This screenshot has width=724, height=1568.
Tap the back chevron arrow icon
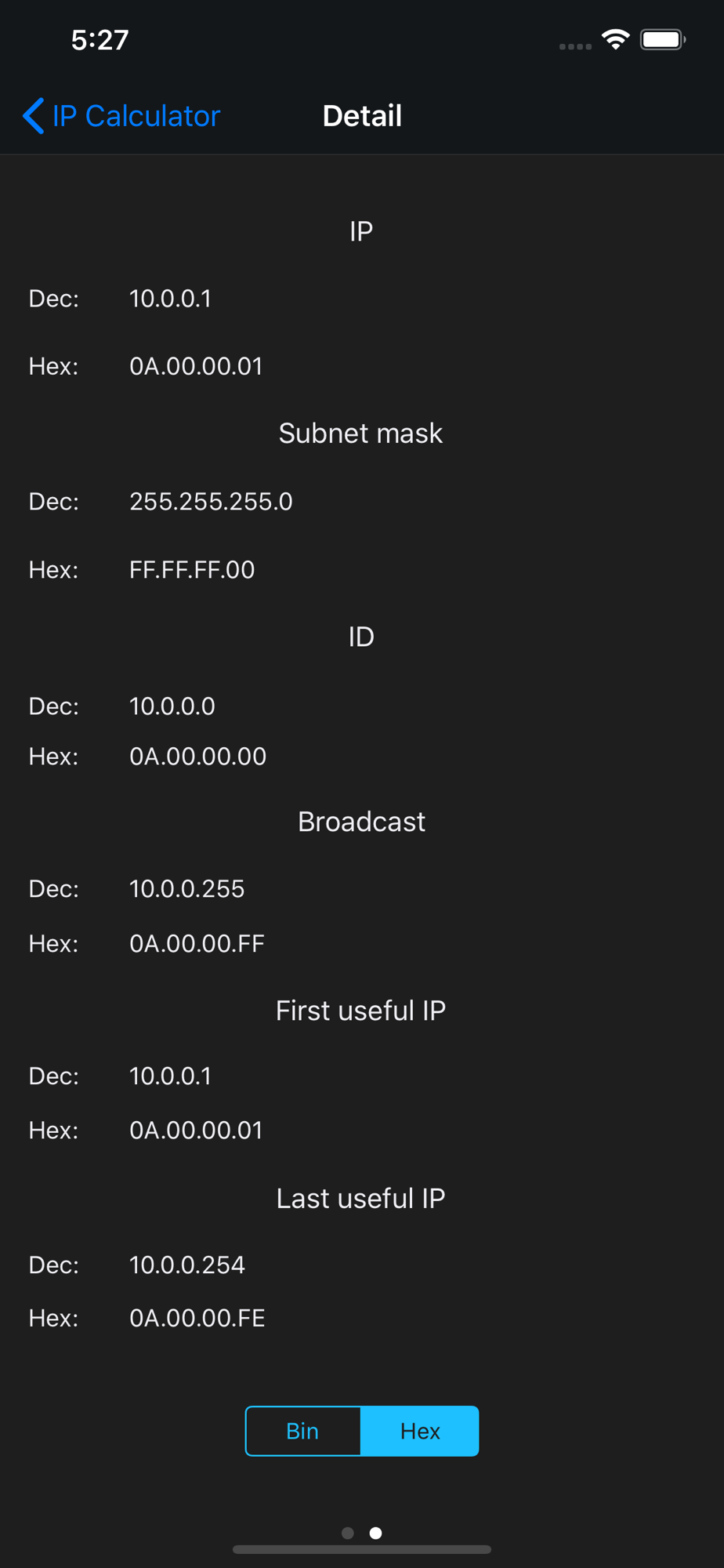[x=33, y=116]
